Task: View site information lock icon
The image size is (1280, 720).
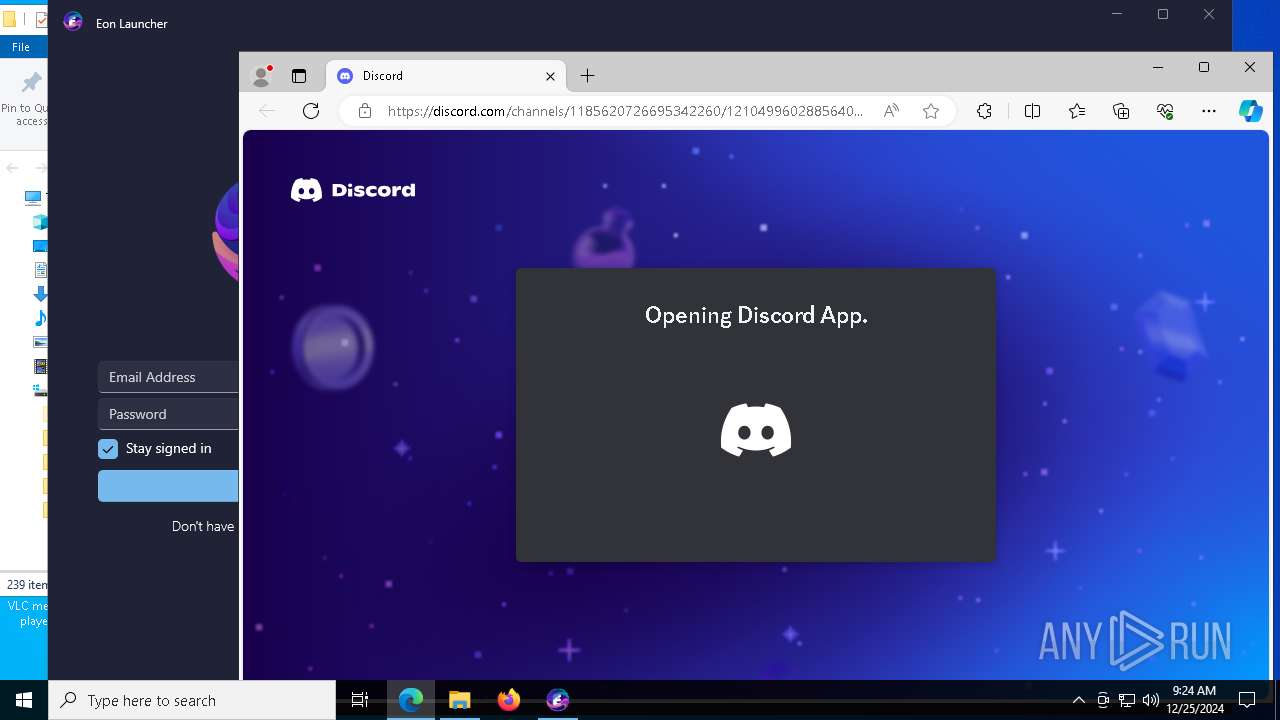Action: point(365,111)
